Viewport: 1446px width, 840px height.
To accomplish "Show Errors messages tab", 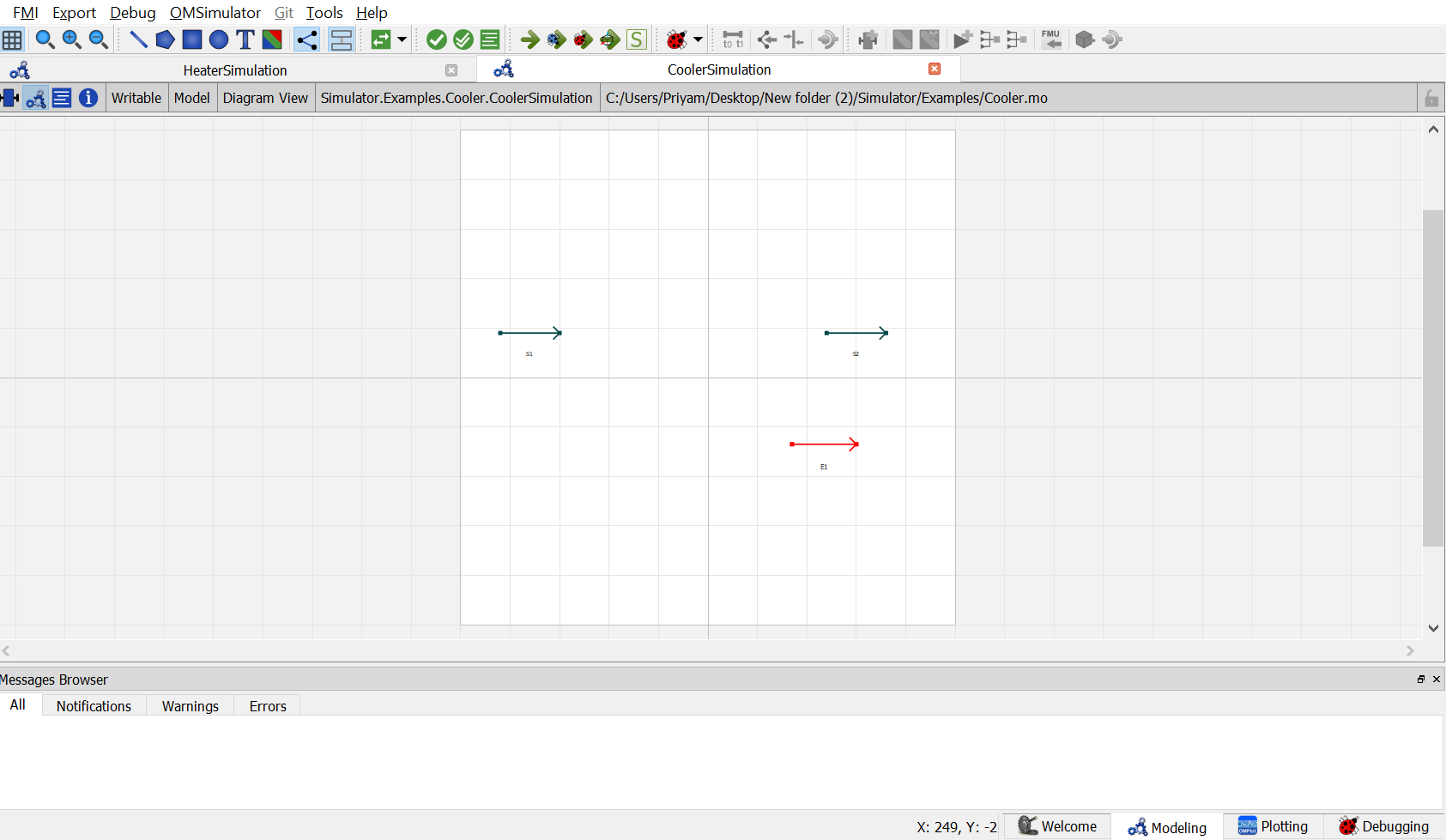I will [x=268, y=706].
